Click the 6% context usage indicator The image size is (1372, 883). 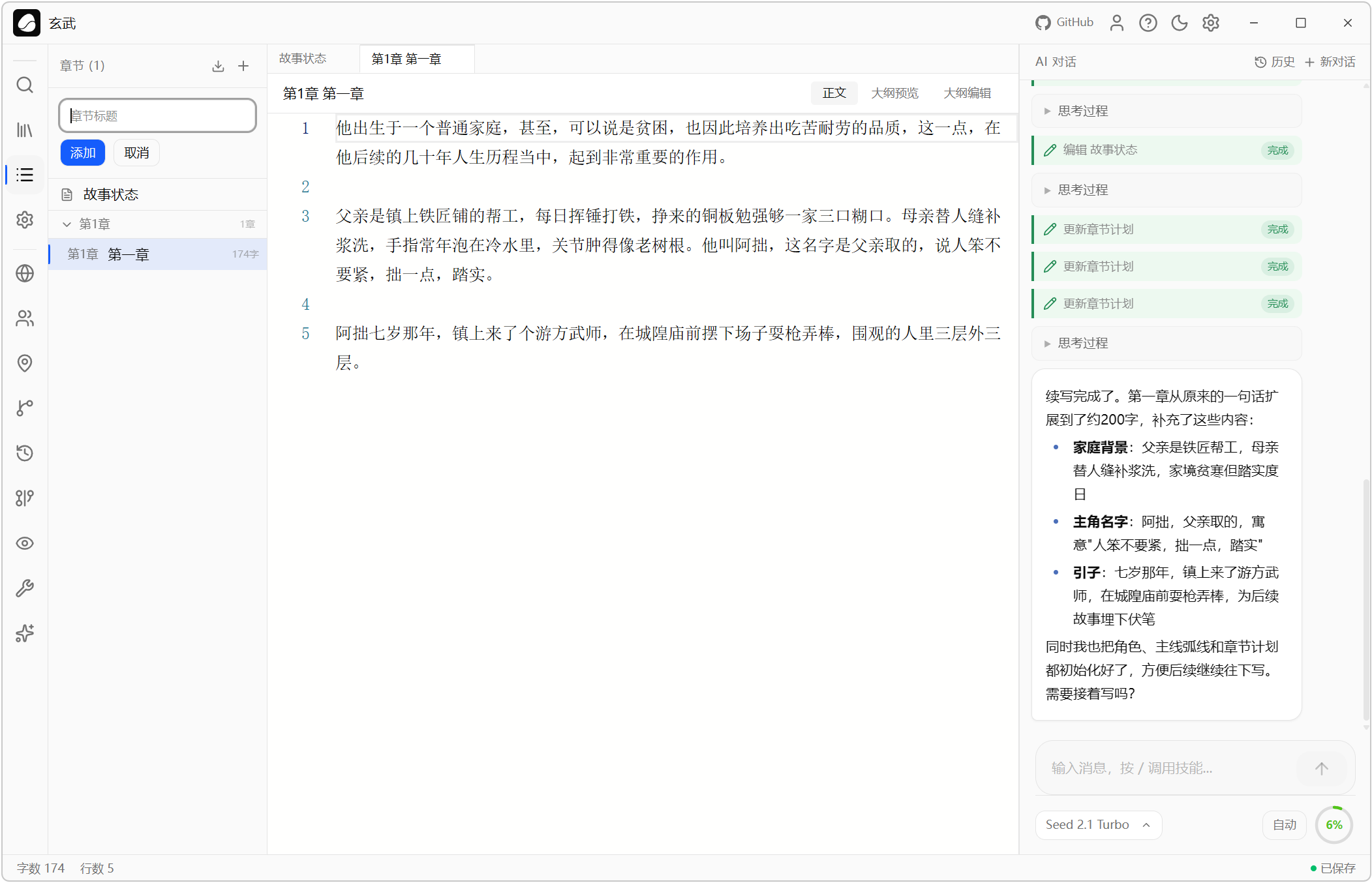click(1334, 825)
